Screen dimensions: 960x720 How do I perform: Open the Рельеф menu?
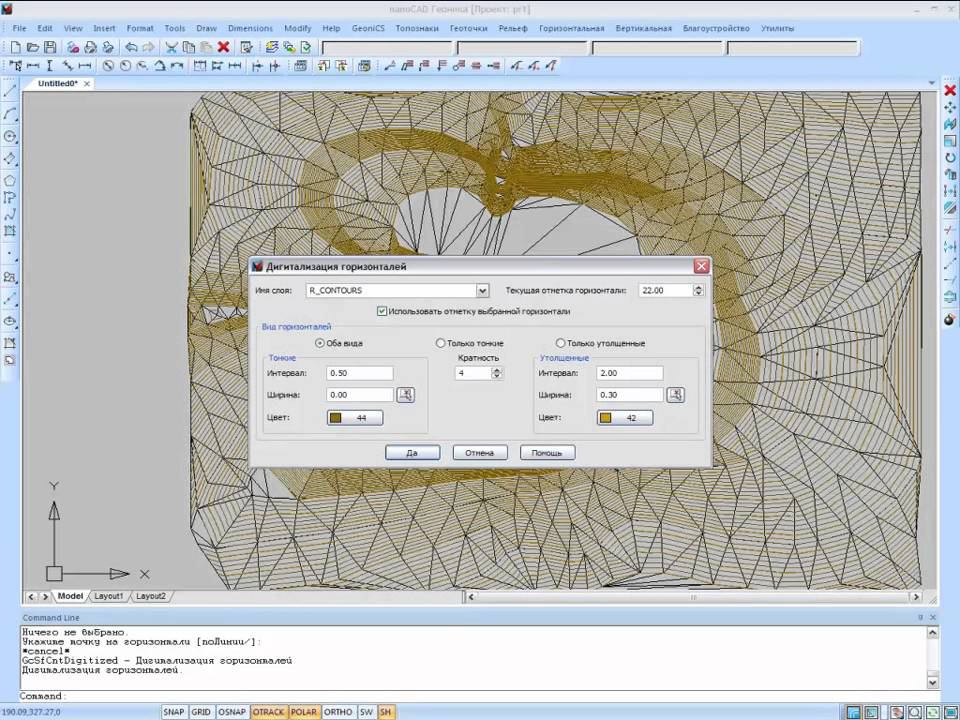tap(513, 28)
